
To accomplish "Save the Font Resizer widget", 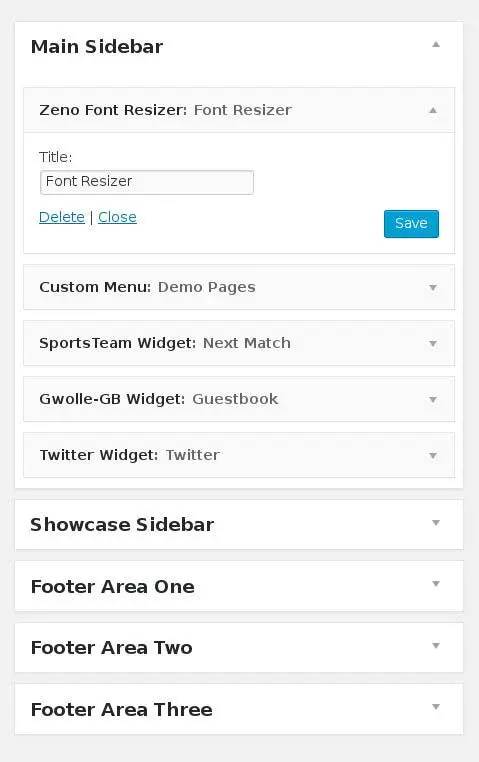I will 411,224.
